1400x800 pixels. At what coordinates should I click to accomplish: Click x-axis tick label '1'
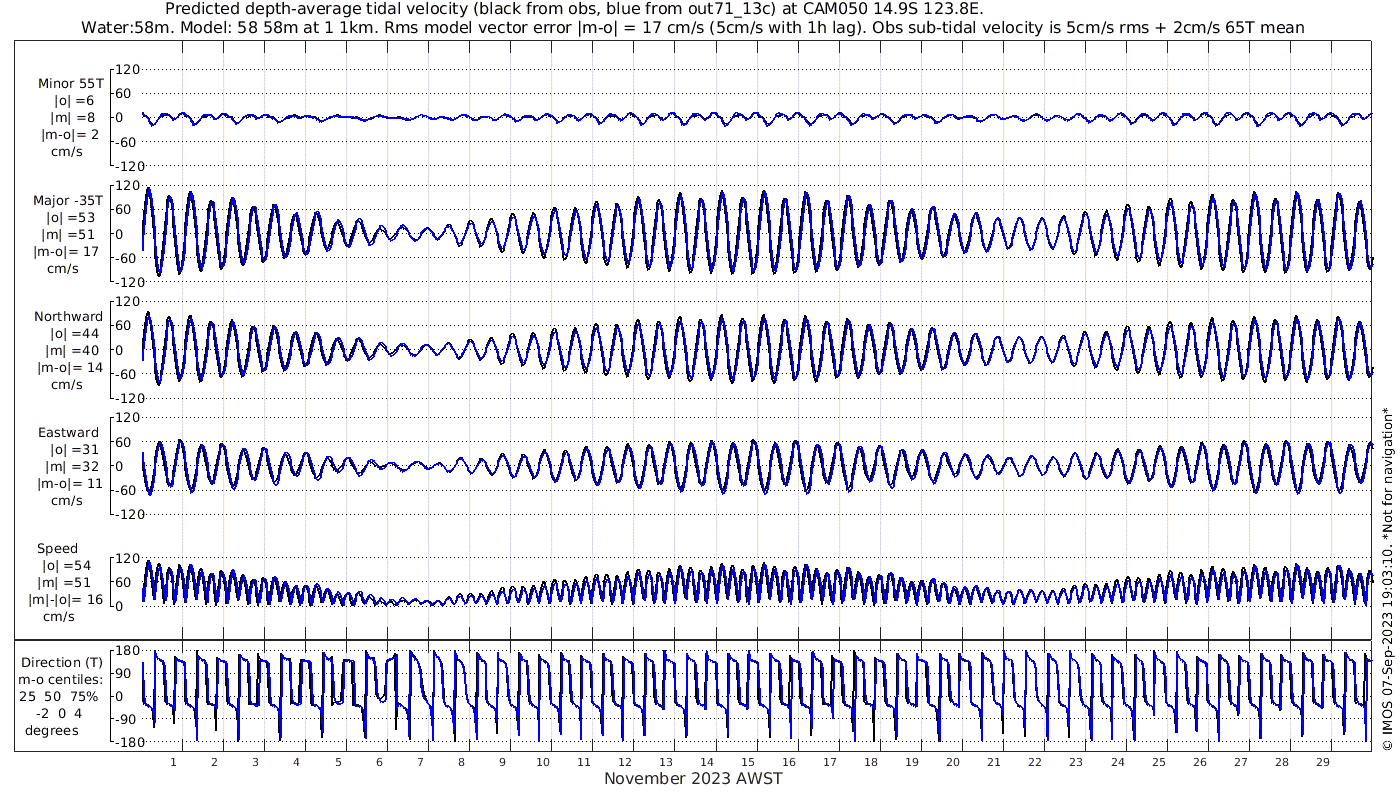click(173, 762)
